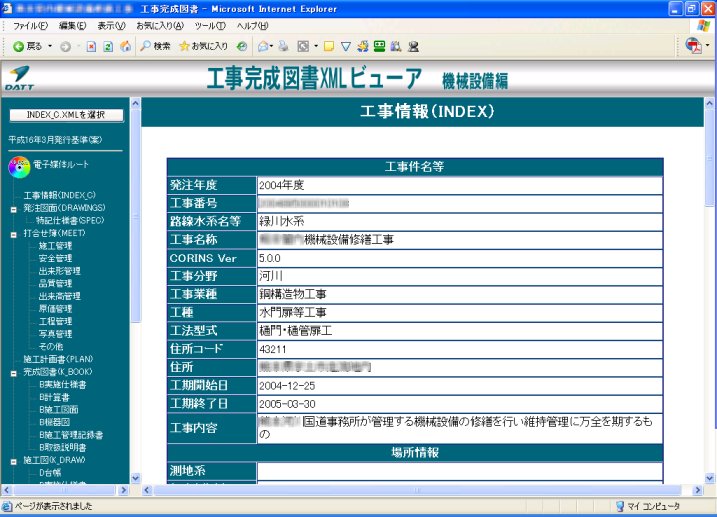
Task: Click the left panel scroll-up arrow
Action: point(135,103)
